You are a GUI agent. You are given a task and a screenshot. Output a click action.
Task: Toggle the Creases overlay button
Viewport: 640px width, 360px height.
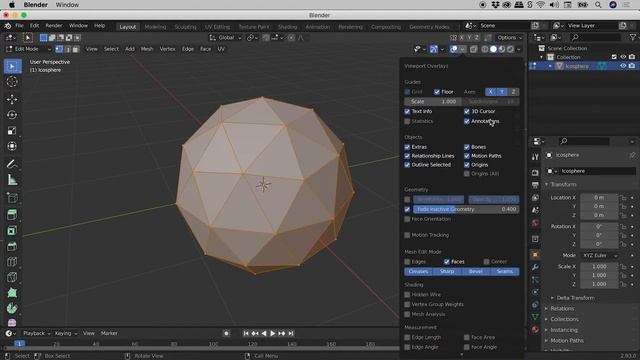(418, 271)
